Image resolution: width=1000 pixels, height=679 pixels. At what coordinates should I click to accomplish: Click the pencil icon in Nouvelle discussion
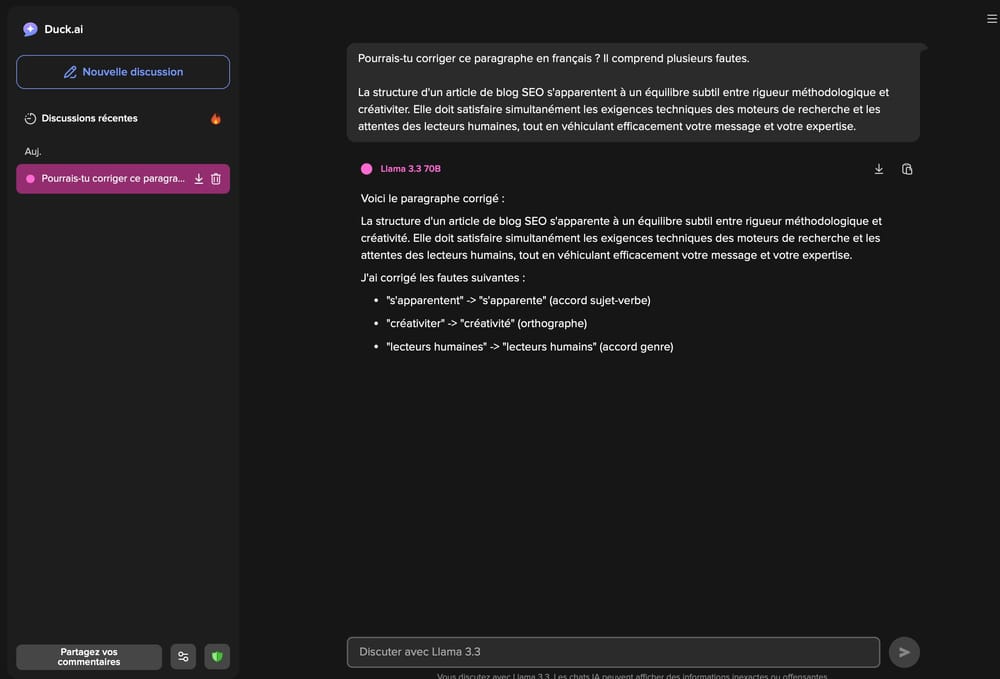click(x=70, y=72)
